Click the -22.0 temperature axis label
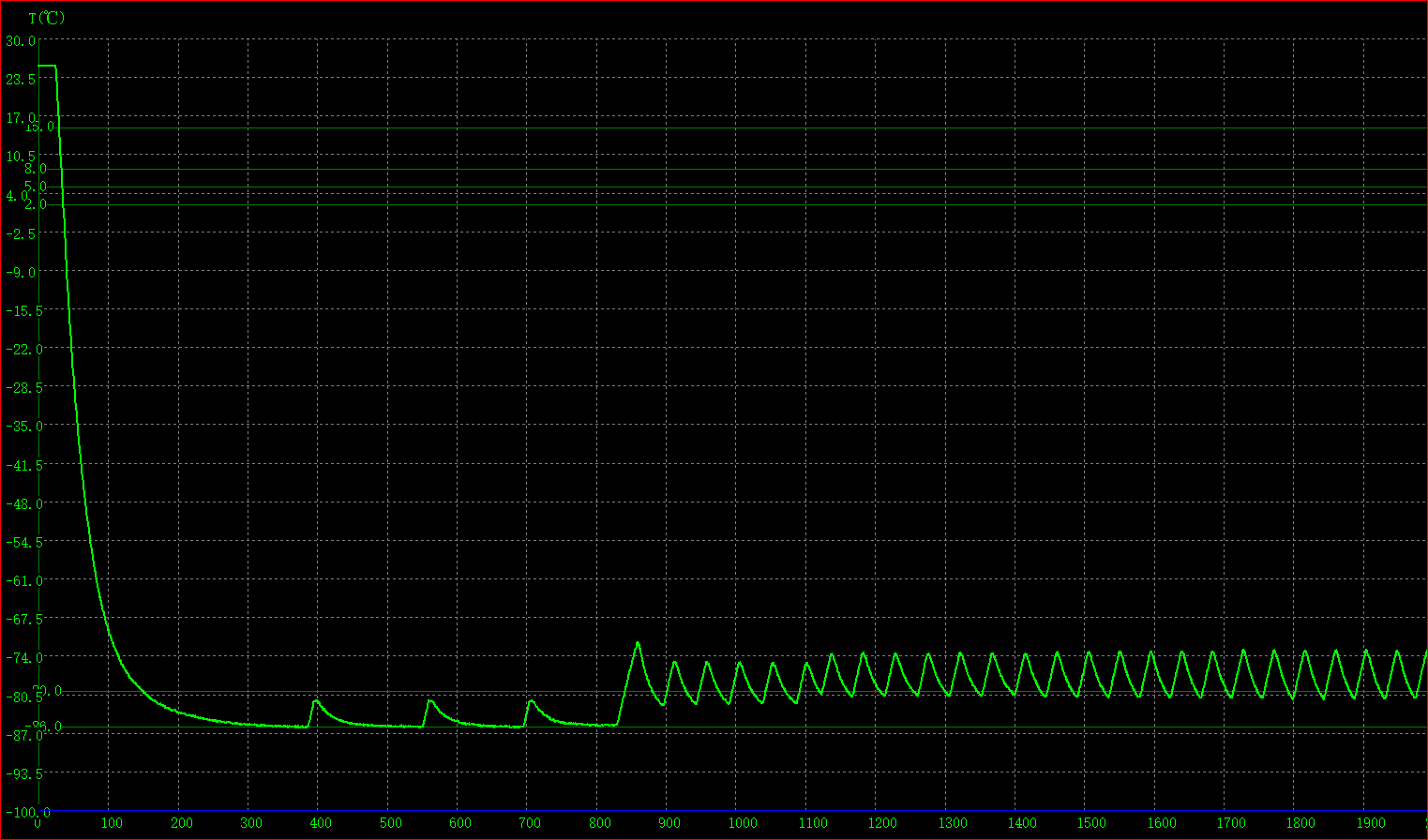Screen dimensions: 1428x840 tap(20, 350)
